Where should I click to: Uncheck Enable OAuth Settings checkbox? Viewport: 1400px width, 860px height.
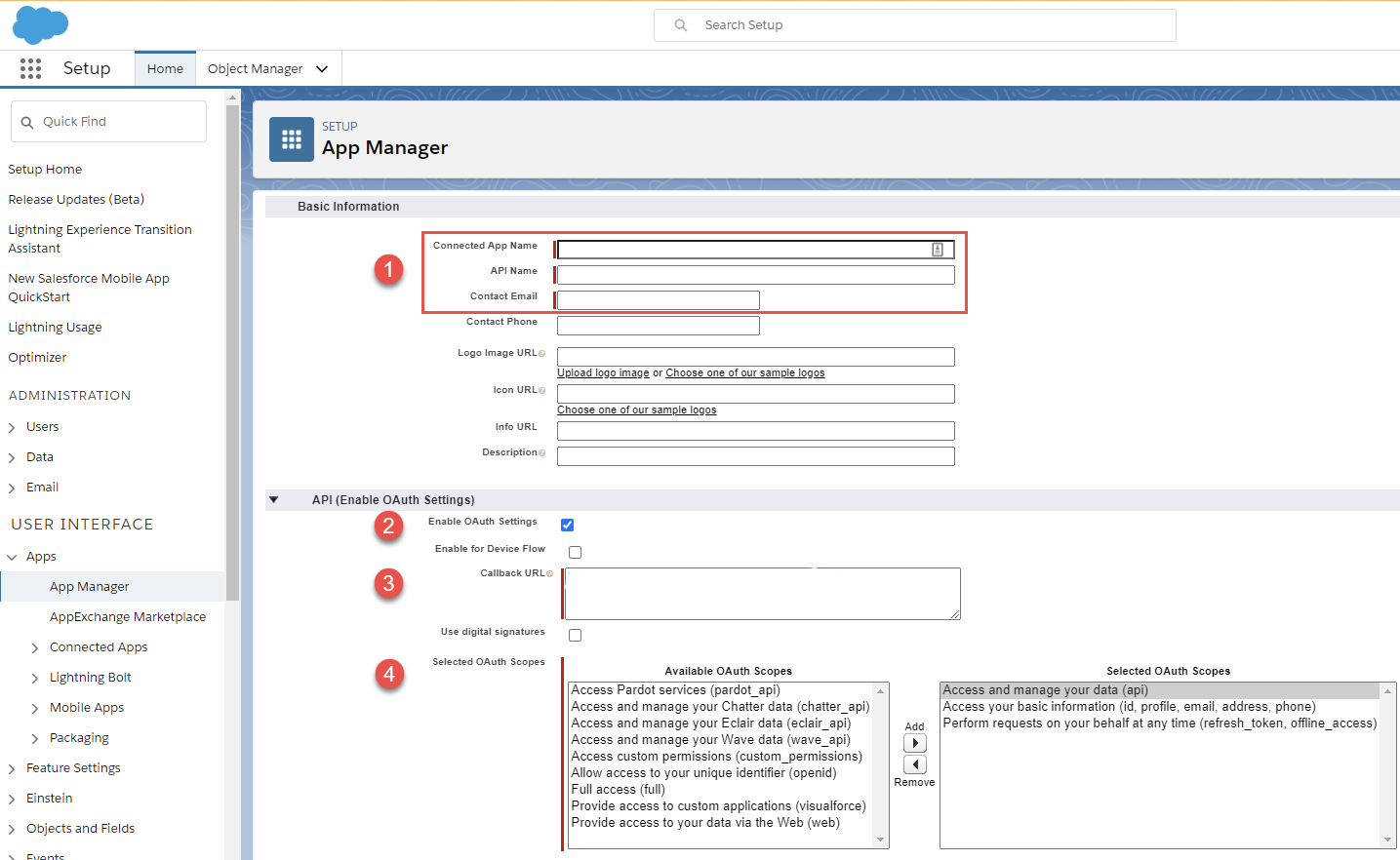click(x=567, y=526)
